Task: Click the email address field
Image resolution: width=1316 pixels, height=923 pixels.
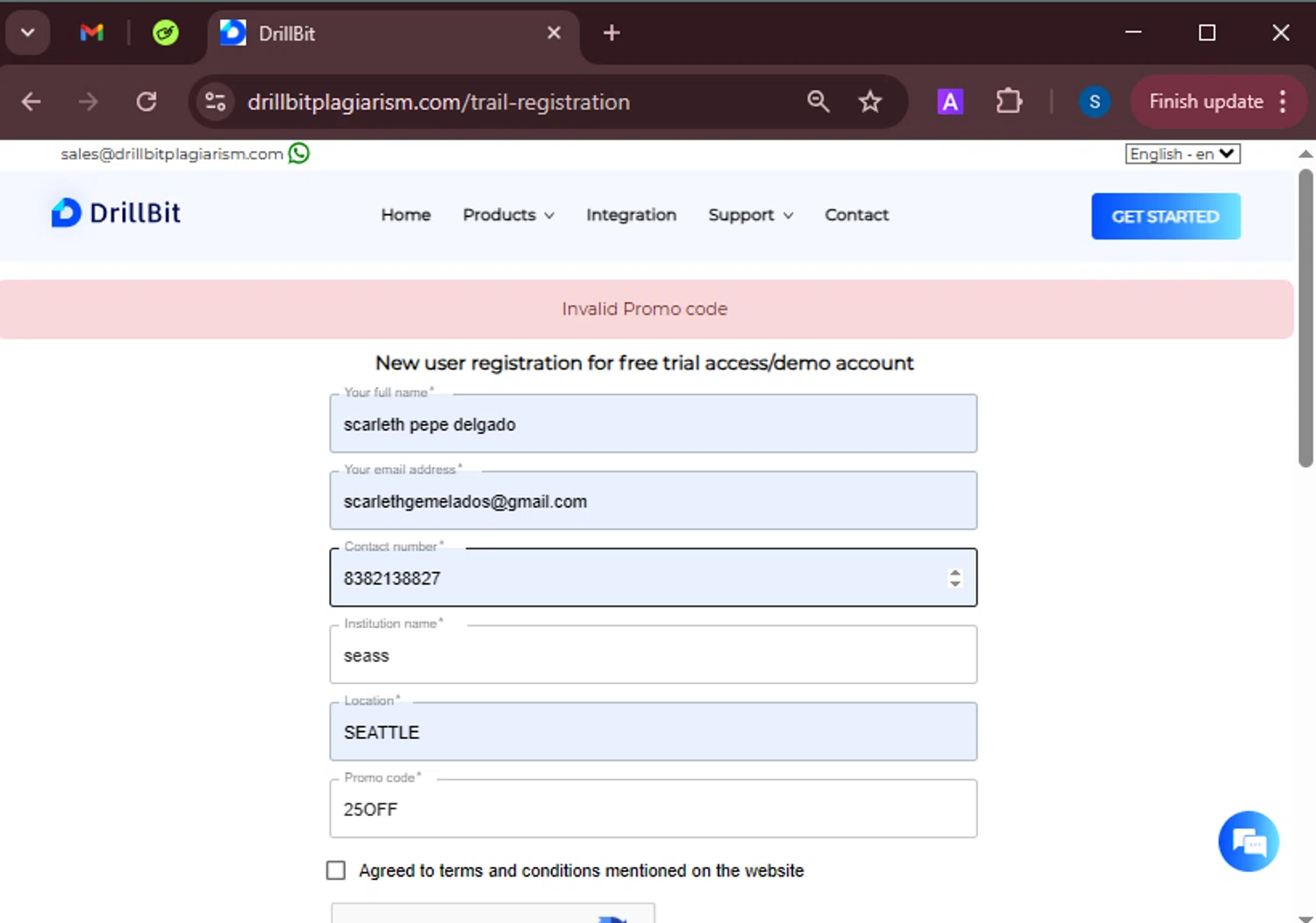Action: click(x=653, y=501)
